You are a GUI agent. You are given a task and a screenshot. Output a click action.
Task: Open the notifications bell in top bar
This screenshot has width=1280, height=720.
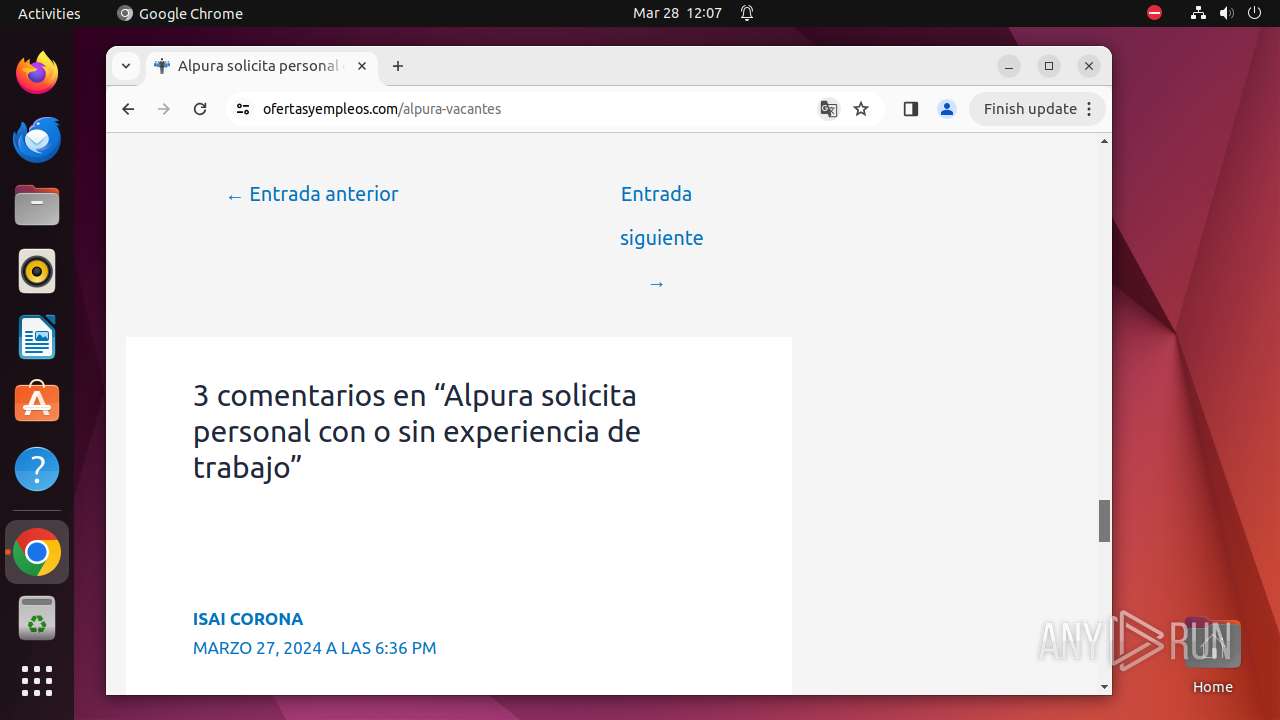747,13
